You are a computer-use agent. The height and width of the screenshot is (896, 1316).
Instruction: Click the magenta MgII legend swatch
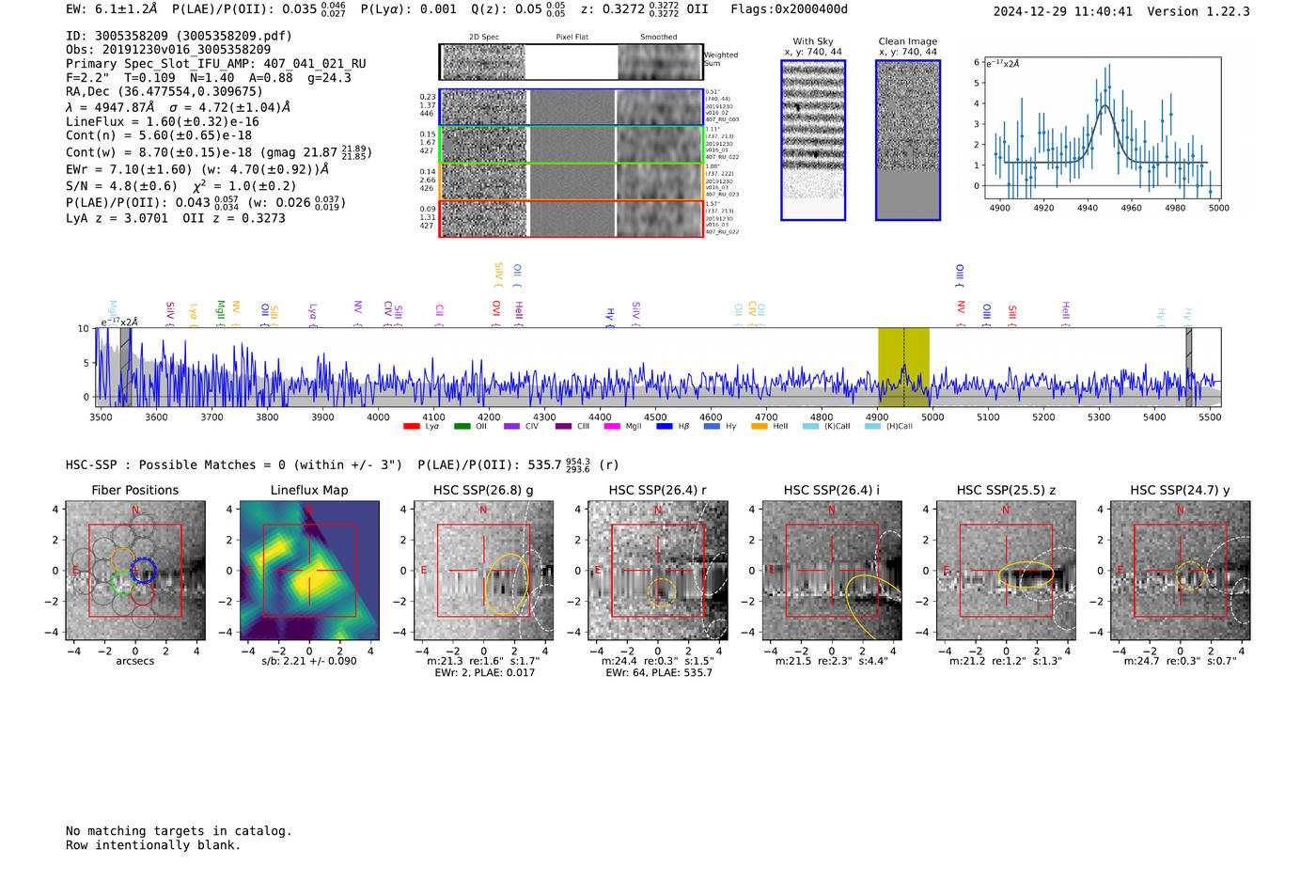click(612, 427)
